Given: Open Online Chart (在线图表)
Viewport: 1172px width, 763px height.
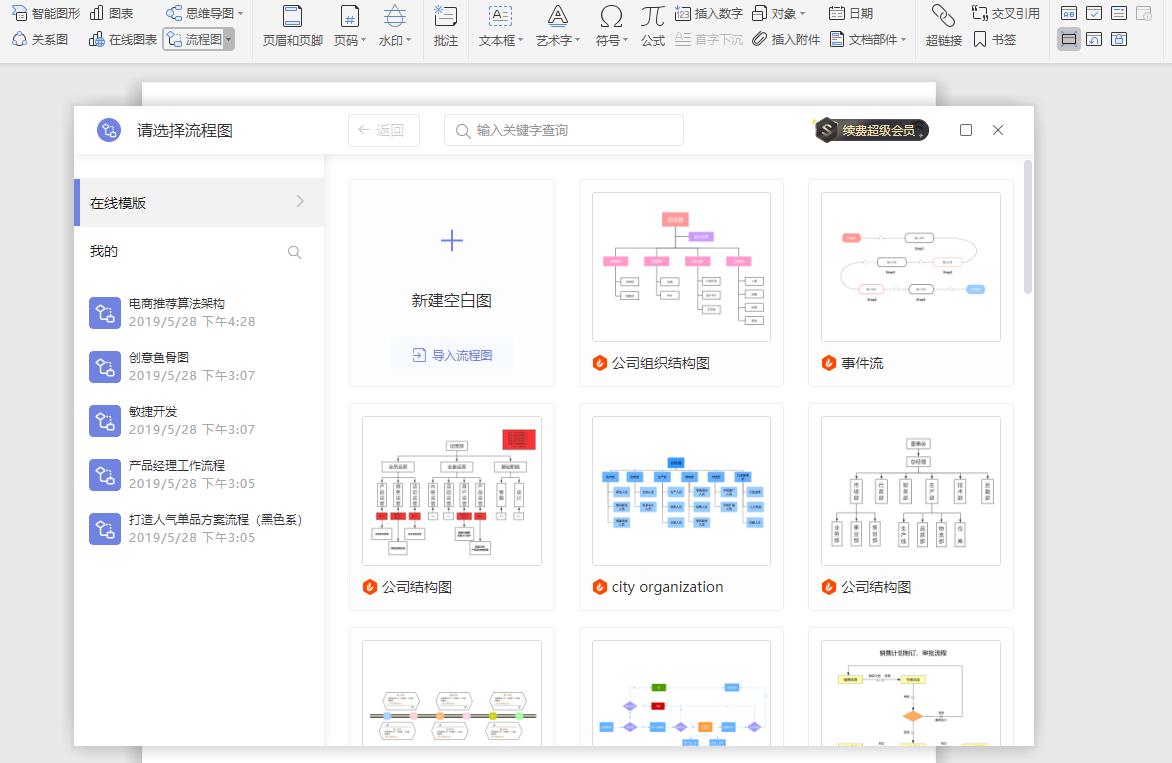Looking at the screenshot, I should coord(123,40).
